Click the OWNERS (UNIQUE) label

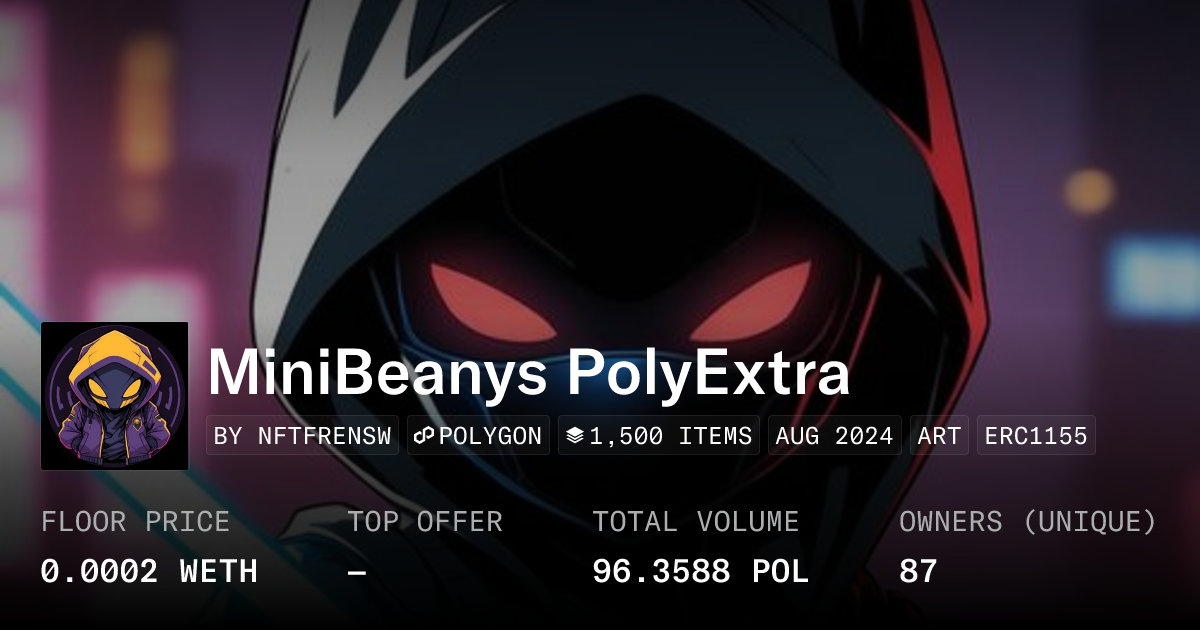click(x=1028, y=522)
